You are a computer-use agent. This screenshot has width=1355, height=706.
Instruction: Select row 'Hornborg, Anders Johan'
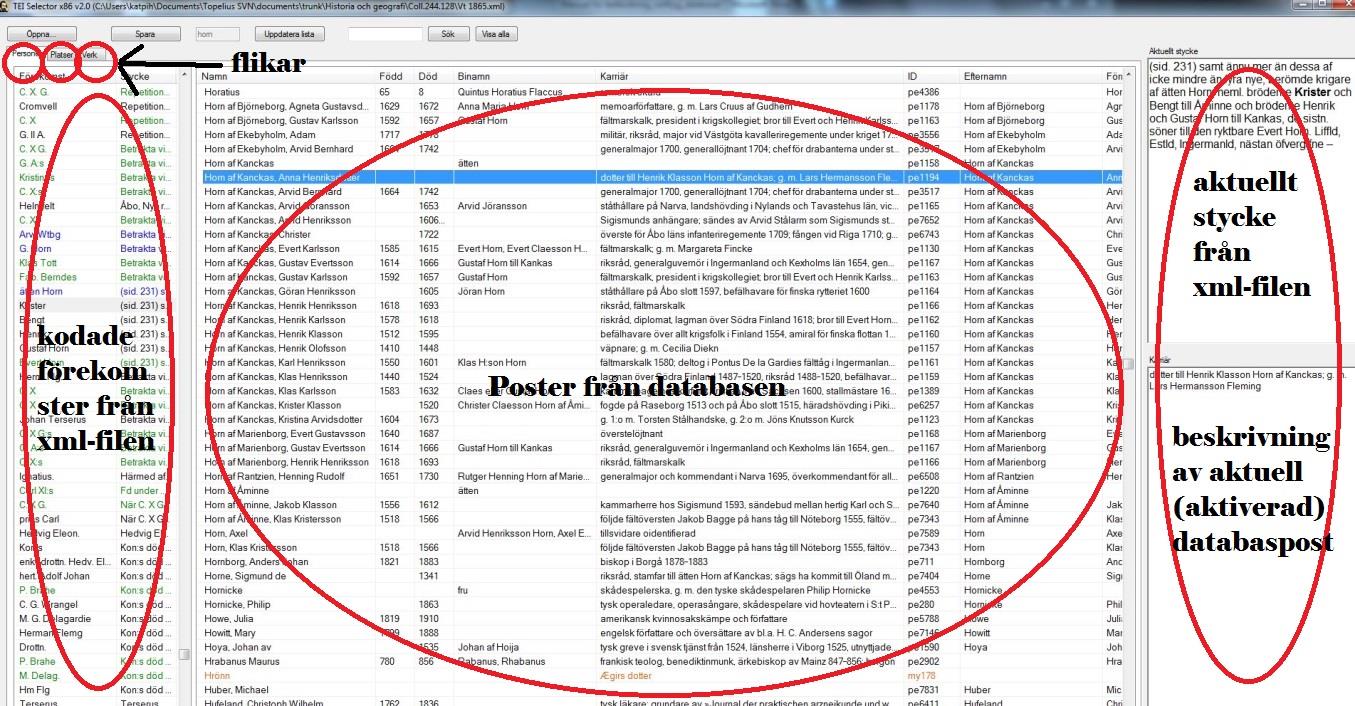pos(660,562)
